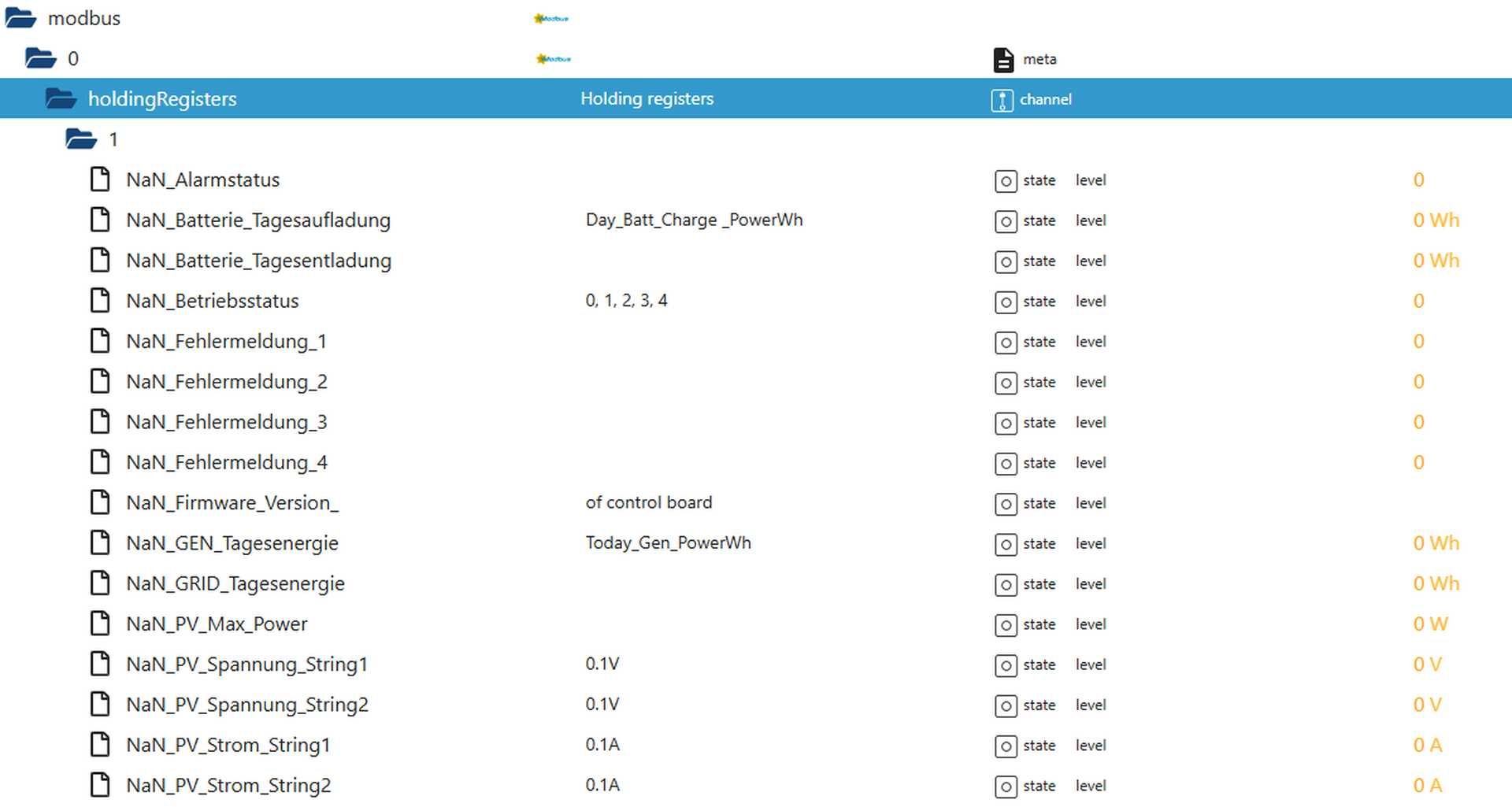
Task: Click the 'Today_Gen_PowerWh' description
Action: (669, 543)
